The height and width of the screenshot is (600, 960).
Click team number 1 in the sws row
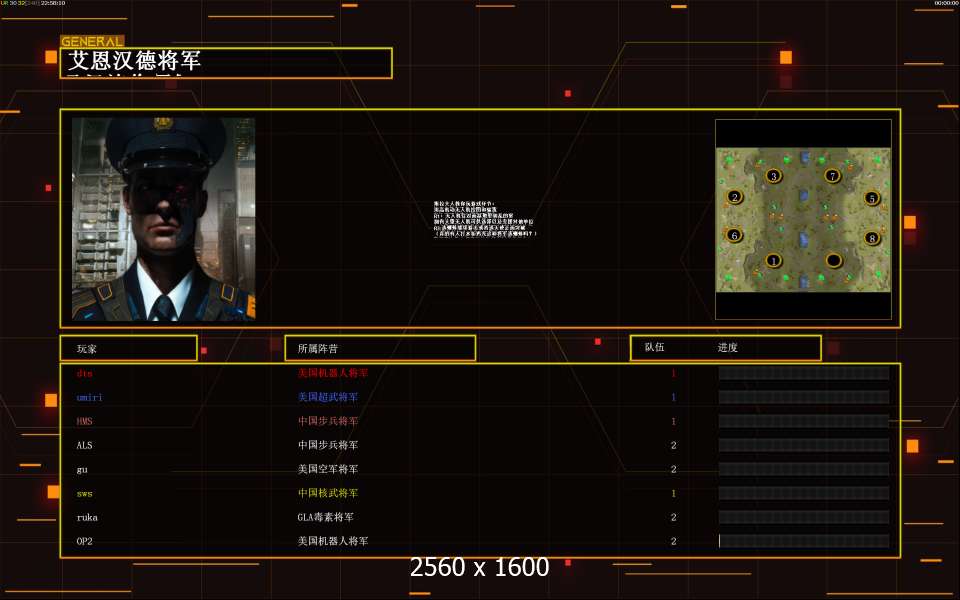673,493
